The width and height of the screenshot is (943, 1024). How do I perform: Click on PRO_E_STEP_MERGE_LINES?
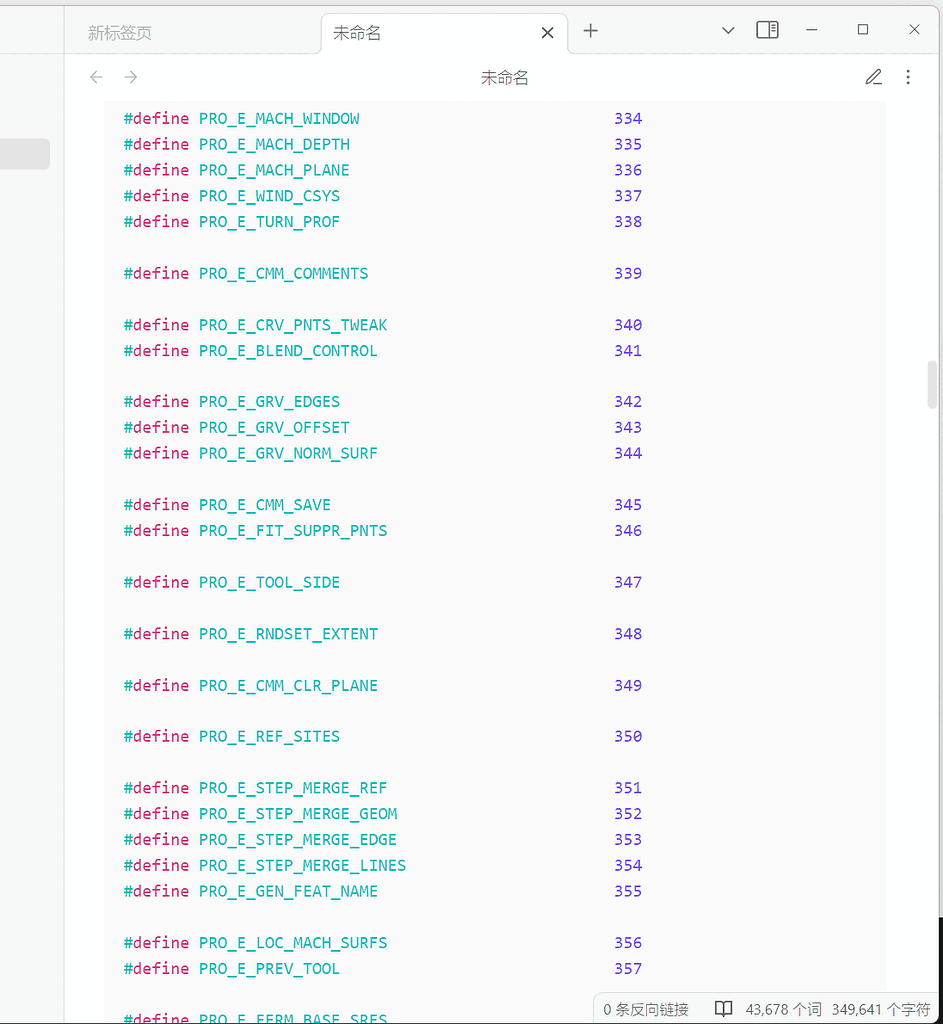[302, 866]
